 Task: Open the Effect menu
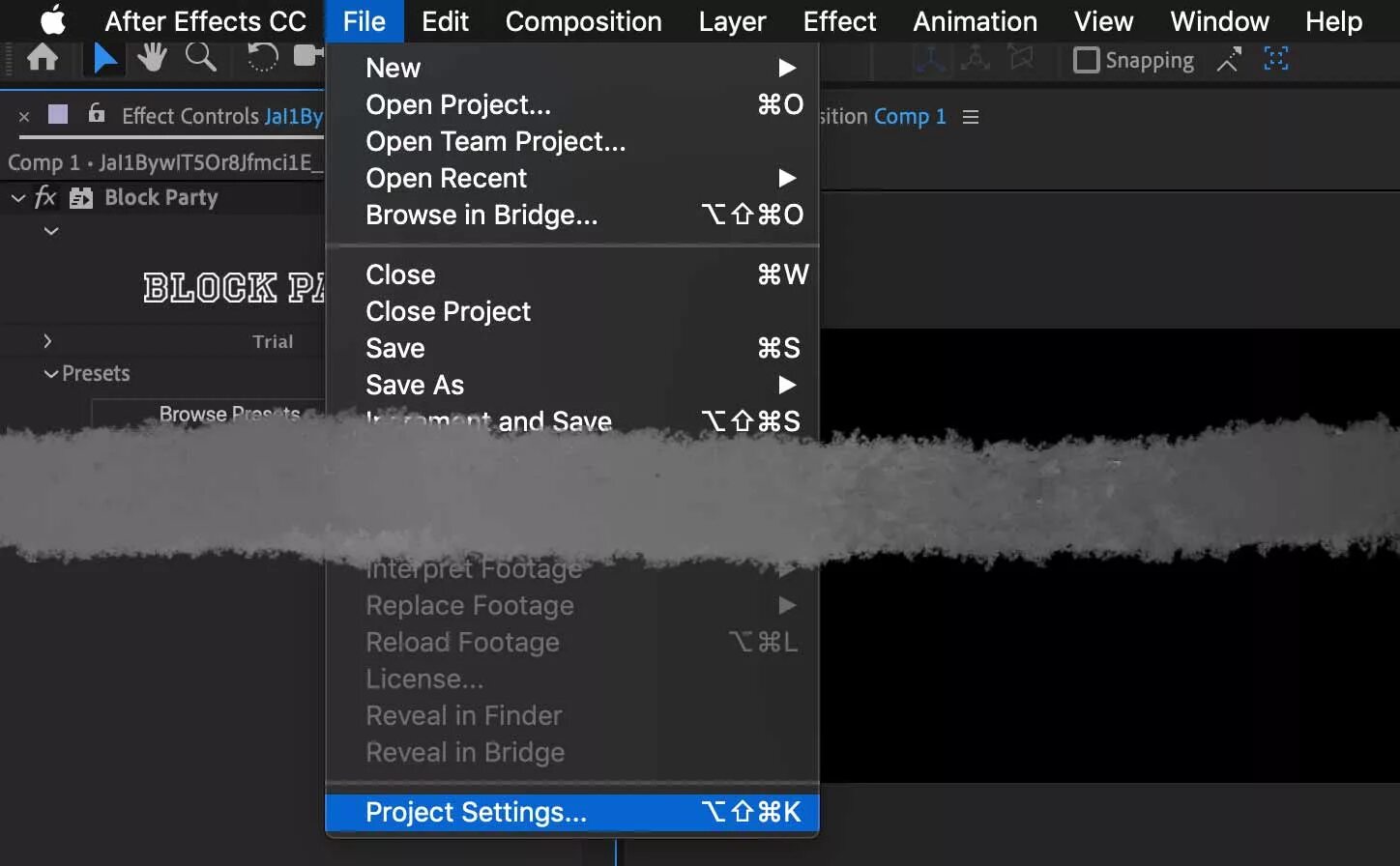(x=839, y=21)
